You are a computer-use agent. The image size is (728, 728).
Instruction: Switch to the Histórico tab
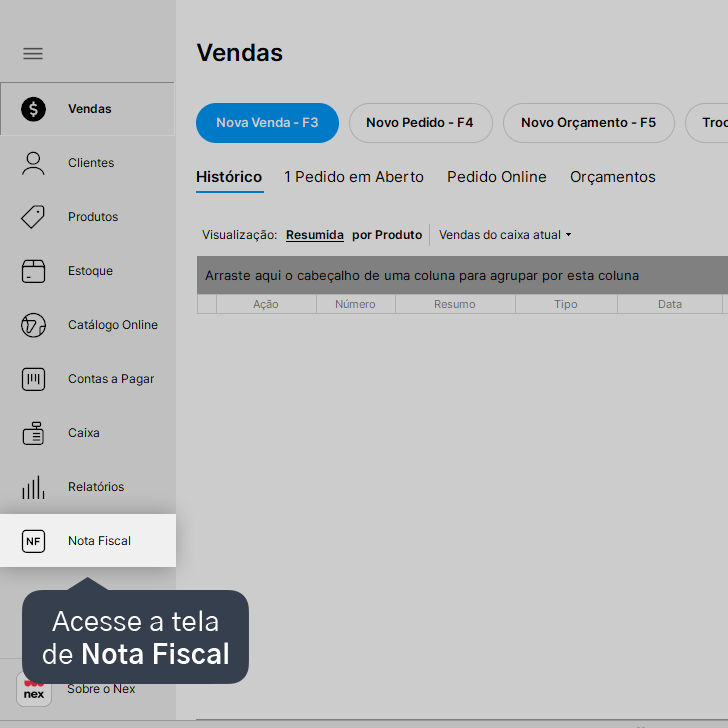229,177
